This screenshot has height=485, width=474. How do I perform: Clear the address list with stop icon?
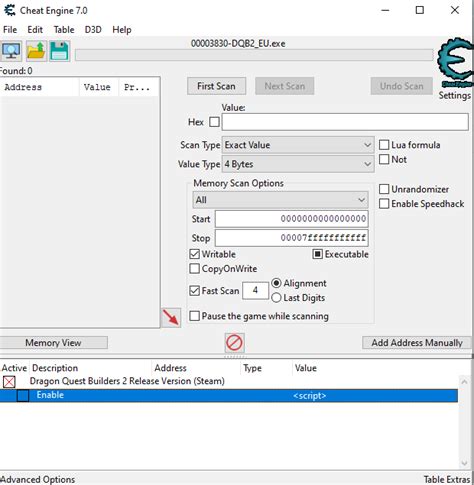coord(234,343)
